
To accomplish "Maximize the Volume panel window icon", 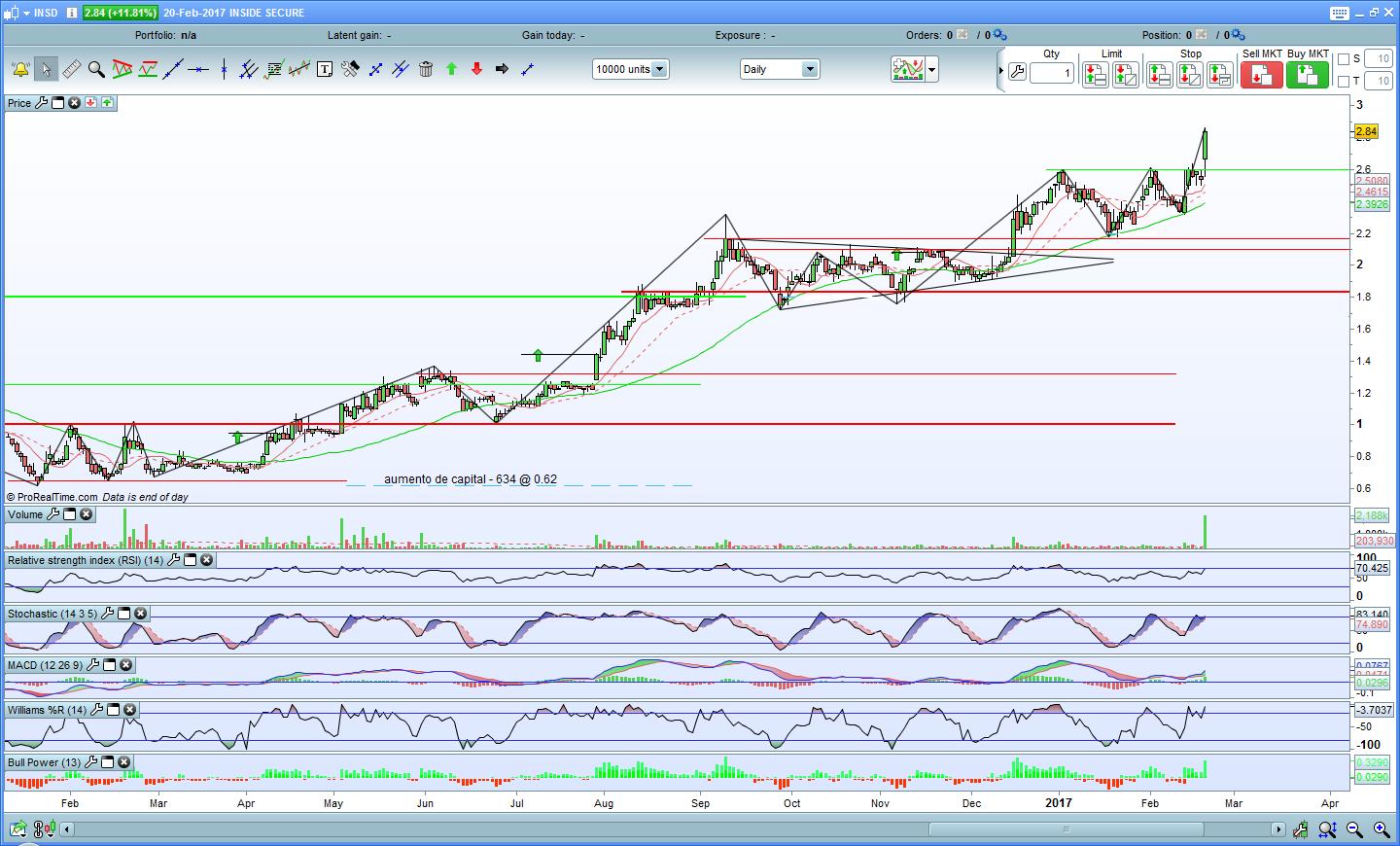I will point(69,514).
